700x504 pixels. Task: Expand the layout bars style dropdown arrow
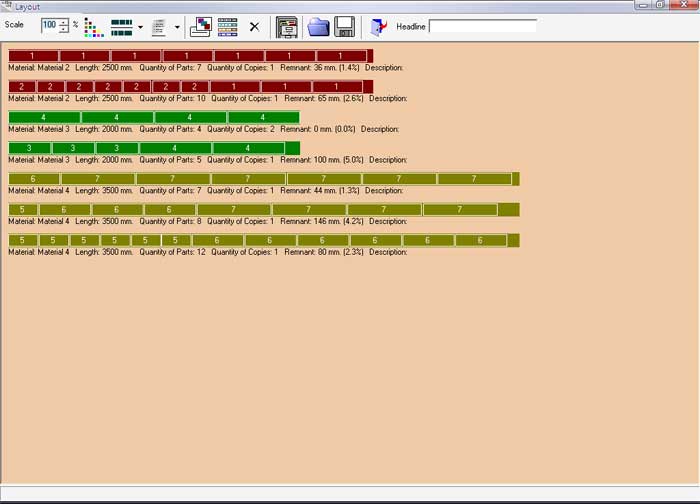tap(140, 26)
